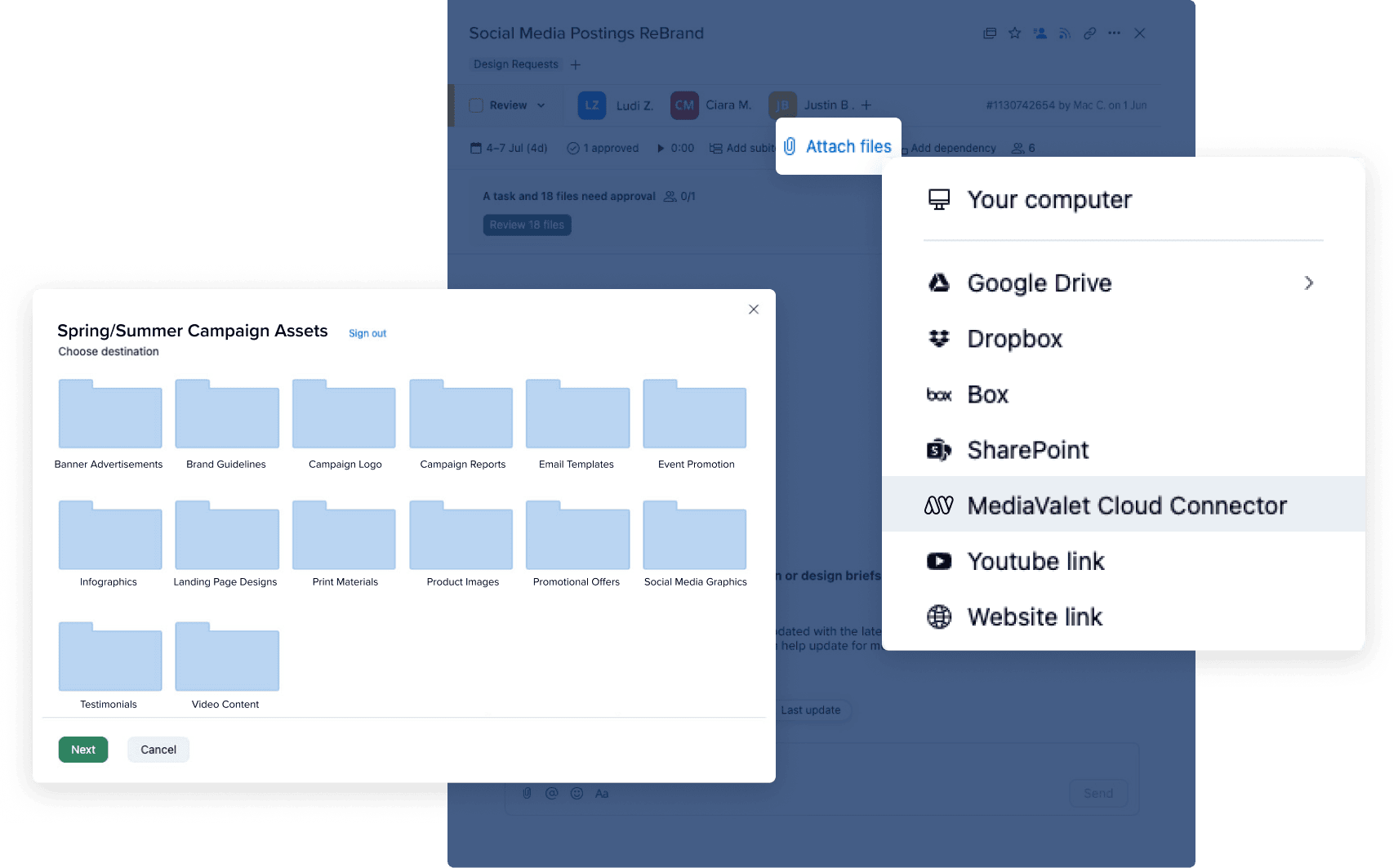Screen dimensions: 1398x868
Task: Choose Your computer as the file source
Action: click(x=1048, y=200)
